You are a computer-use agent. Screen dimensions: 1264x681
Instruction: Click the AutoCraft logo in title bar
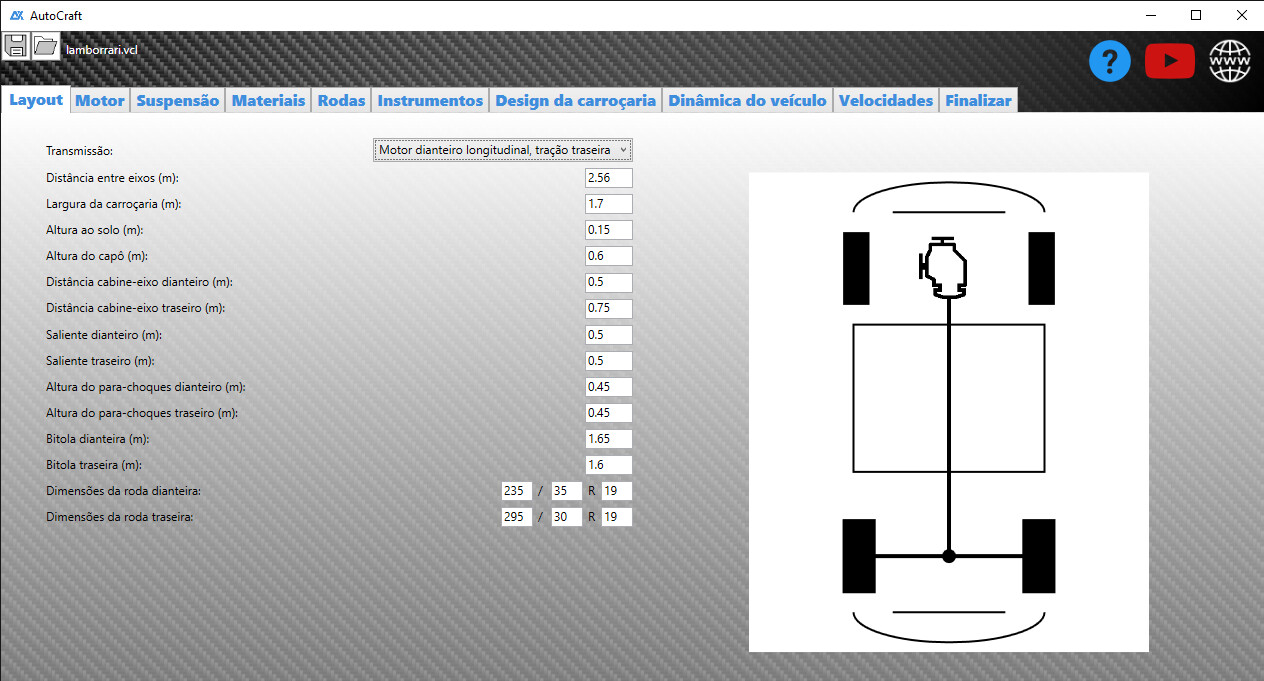(x=17, y=15)
